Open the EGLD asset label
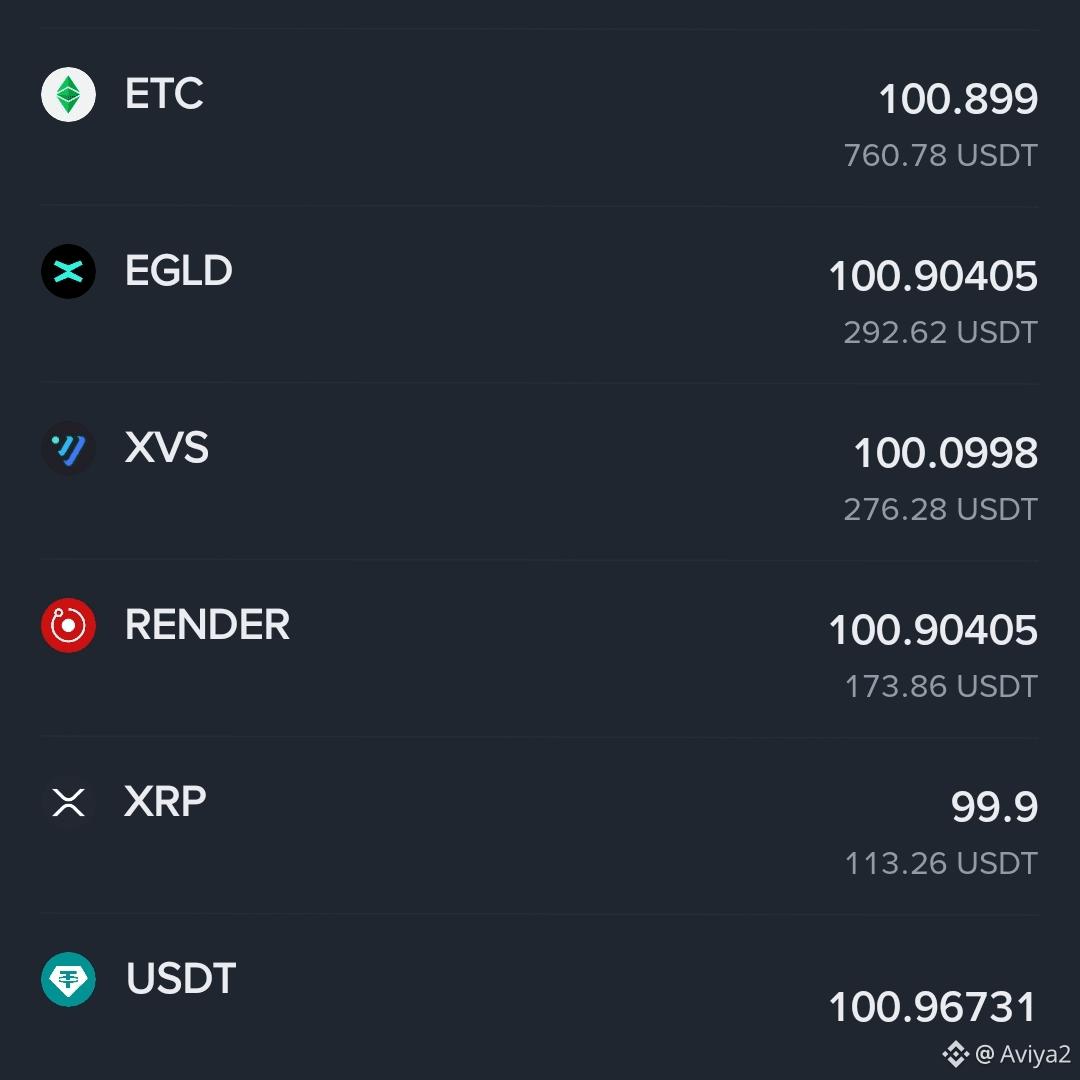 coord(178,271)
